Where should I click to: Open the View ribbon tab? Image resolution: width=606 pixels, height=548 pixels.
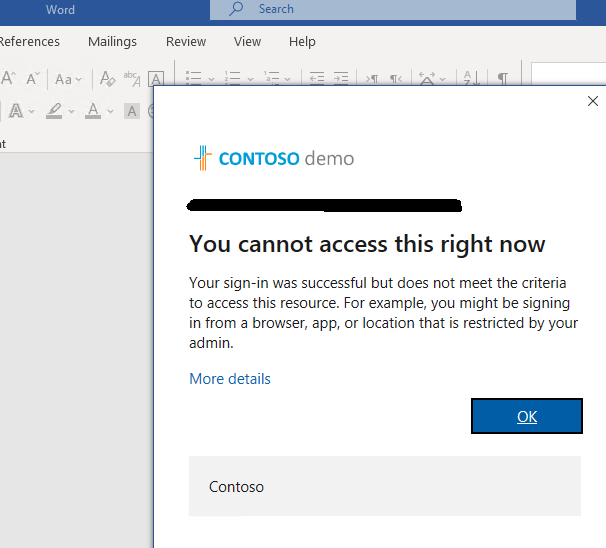pyautogui.click(x=247, y=41)
